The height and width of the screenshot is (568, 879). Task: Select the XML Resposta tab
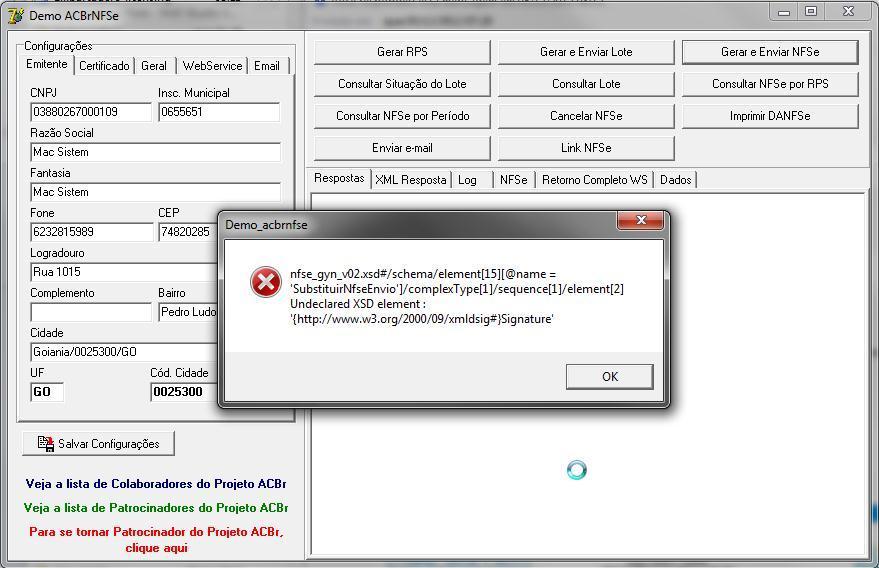point(411,180)
